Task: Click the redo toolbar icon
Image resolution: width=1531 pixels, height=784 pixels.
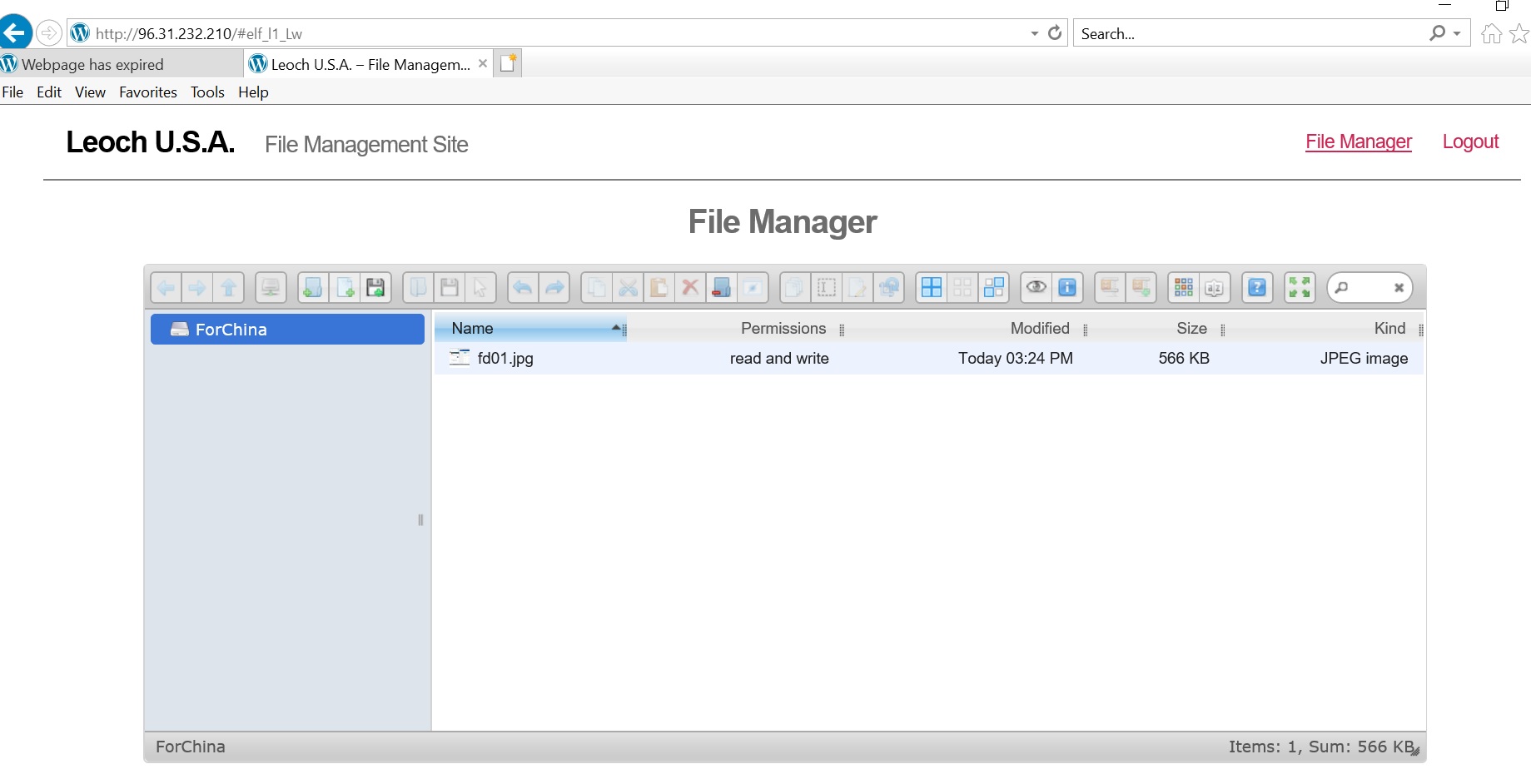Action: (x=554, y=288)
